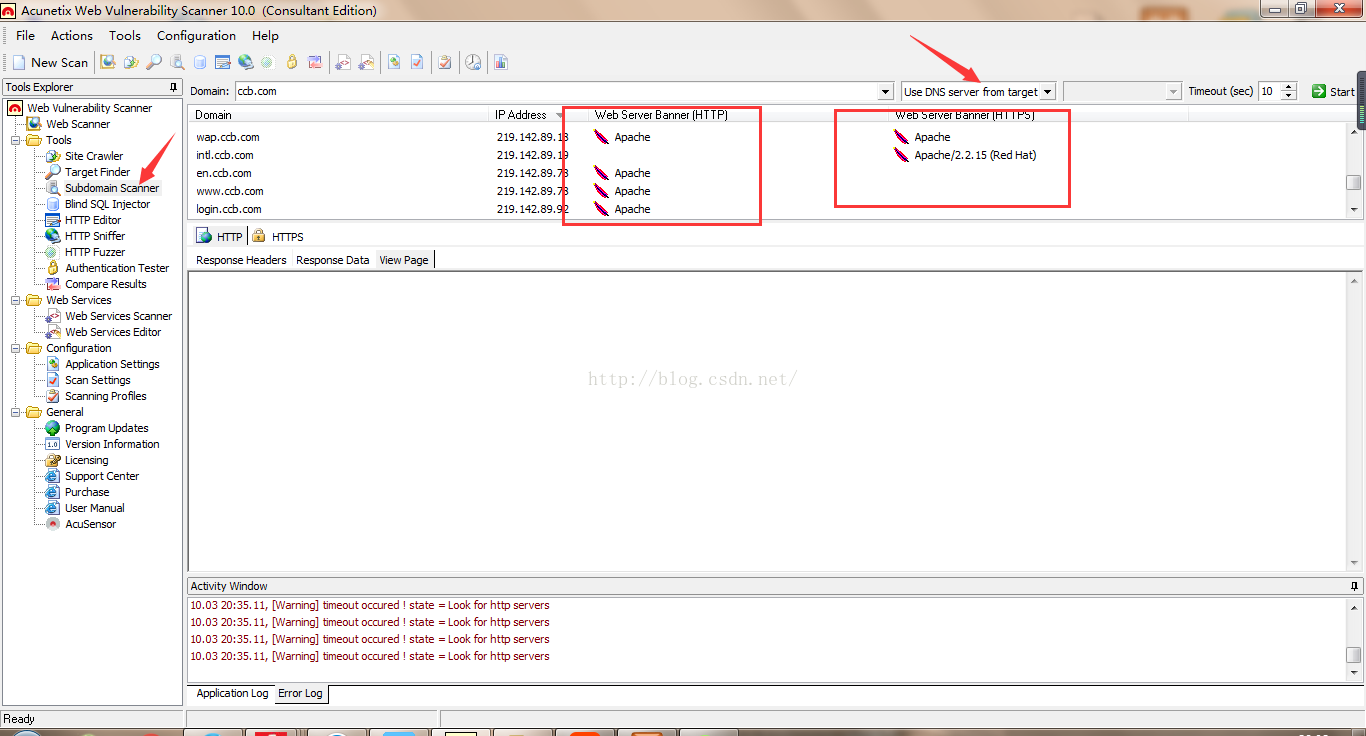Click the Target Finder magnifier toolbar icon
The width and height of the screenshot is (1366, 736).
click(154, 62)
